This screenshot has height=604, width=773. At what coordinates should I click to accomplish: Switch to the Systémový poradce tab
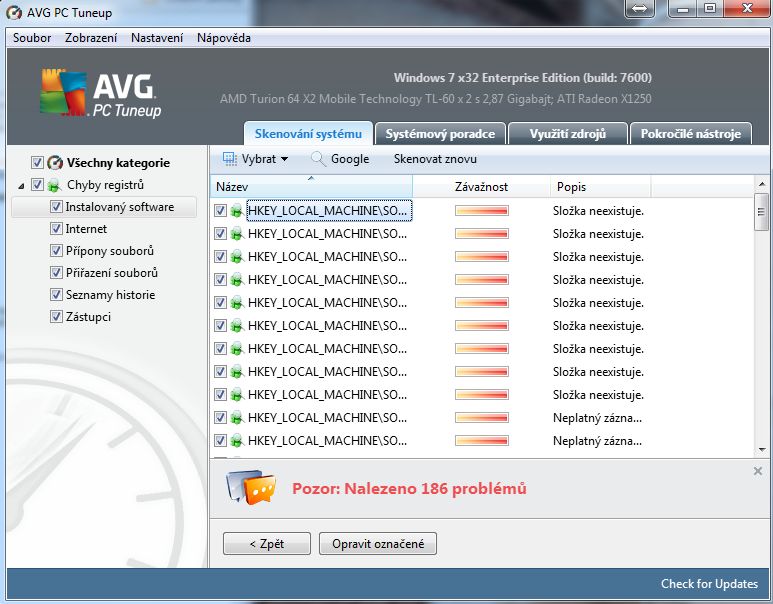tap(440, 134)
